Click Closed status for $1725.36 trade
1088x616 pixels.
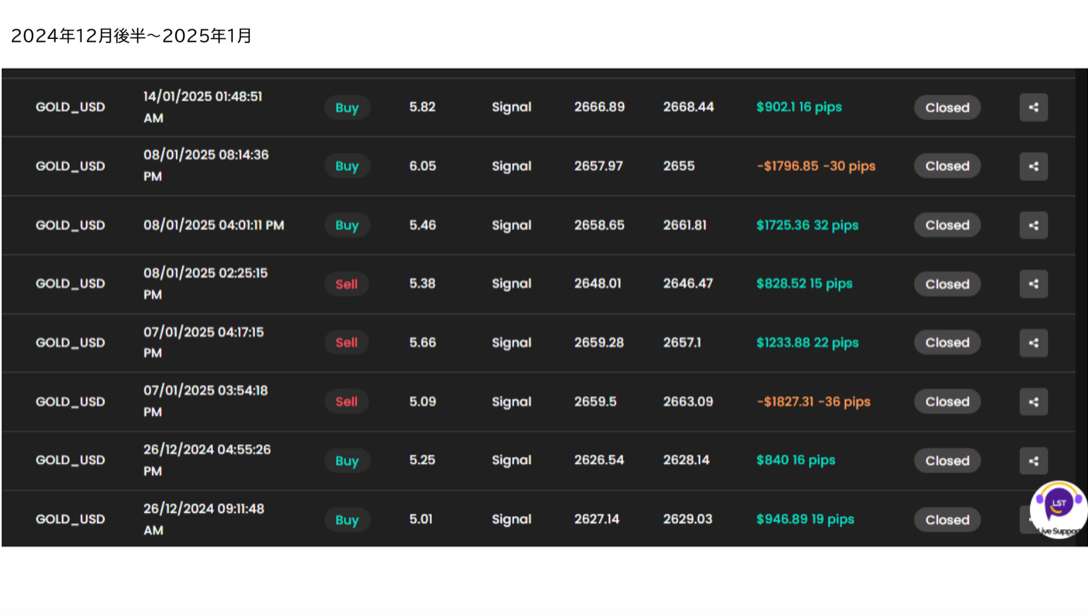click(947, 225)
